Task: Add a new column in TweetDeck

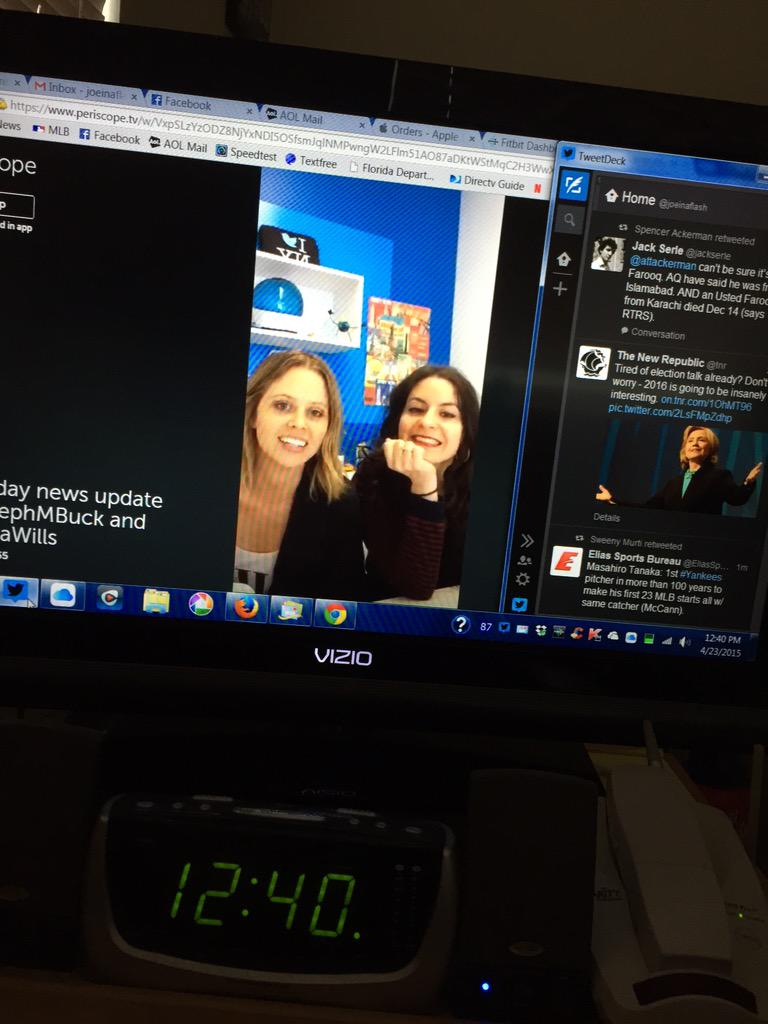Action: point(560,289)
